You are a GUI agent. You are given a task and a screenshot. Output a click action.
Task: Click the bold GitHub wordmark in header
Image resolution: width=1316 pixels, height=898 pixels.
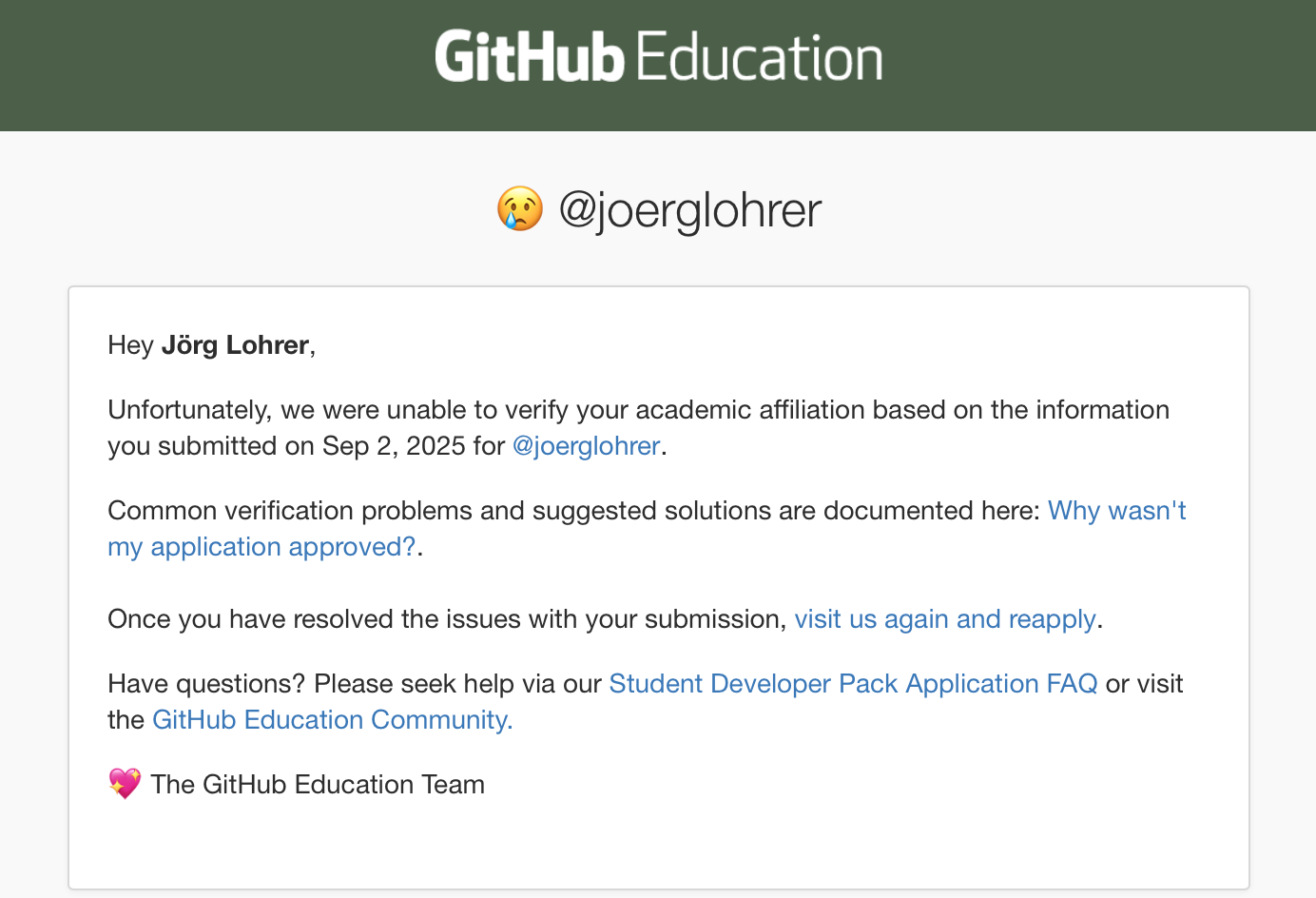click(x=529, y=57)
